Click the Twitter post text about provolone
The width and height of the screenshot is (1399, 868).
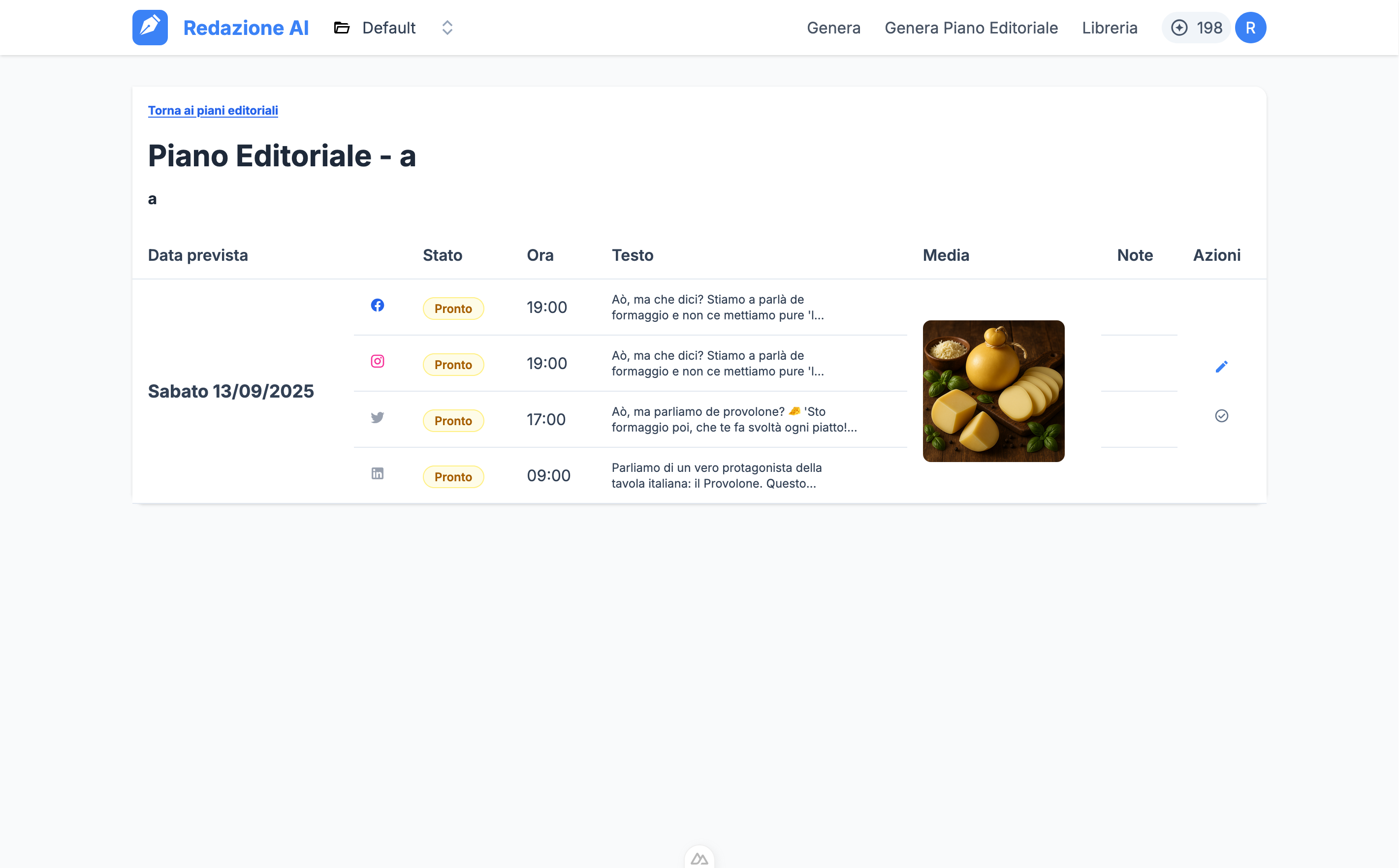733,420
